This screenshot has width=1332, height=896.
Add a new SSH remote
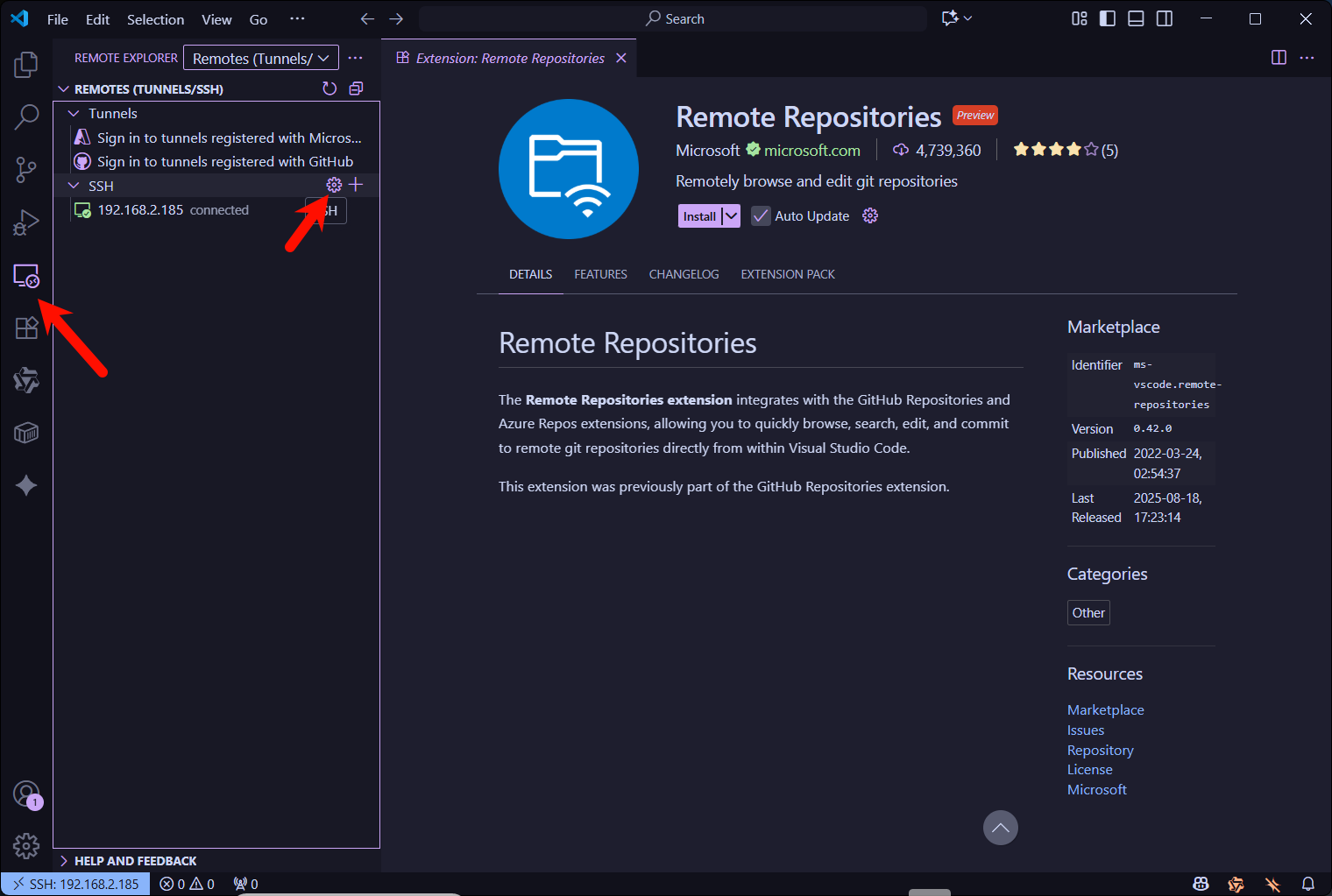(356, 185)
